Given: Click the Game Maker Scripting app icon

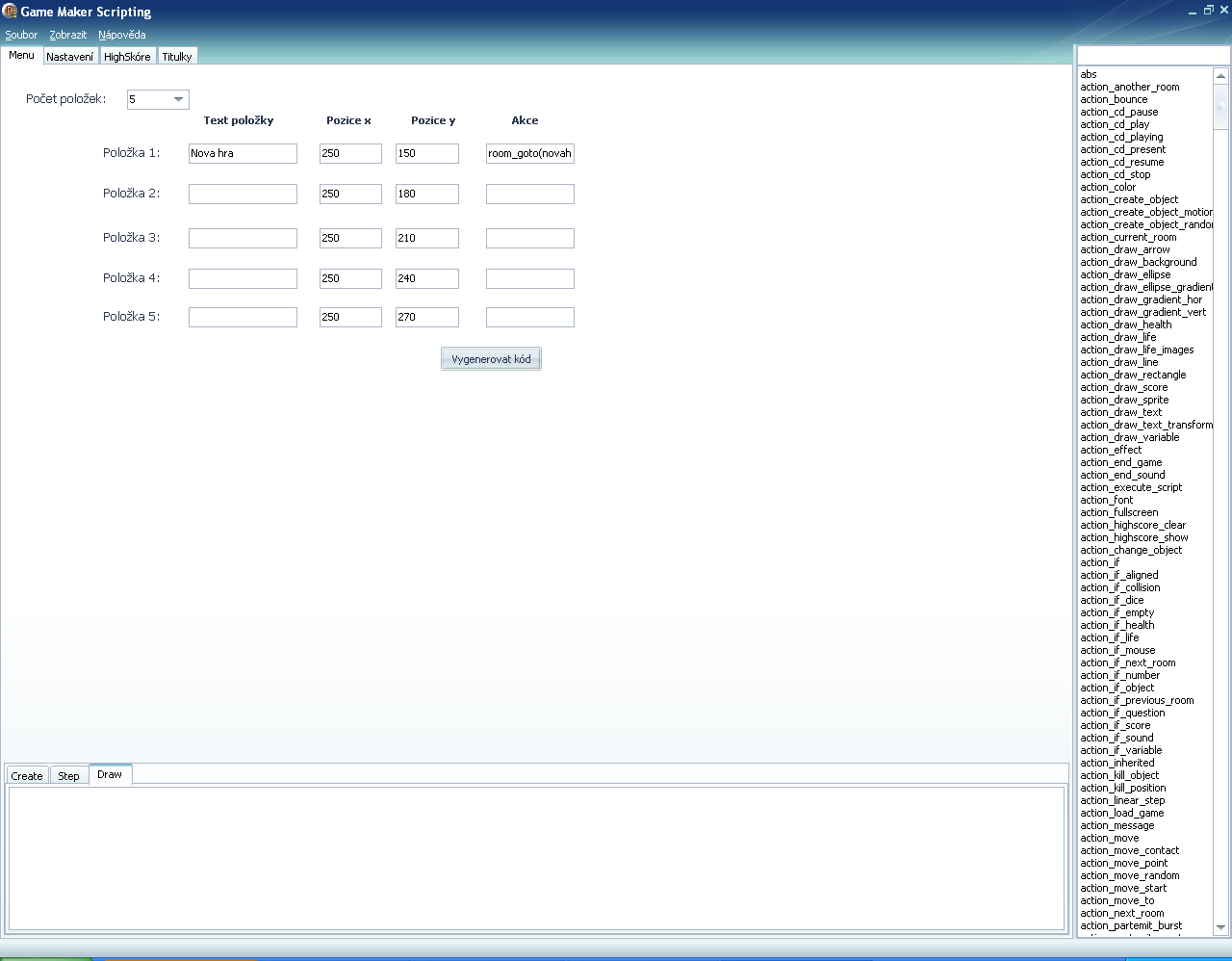Looking at the screenshot, I should point(11,12).
